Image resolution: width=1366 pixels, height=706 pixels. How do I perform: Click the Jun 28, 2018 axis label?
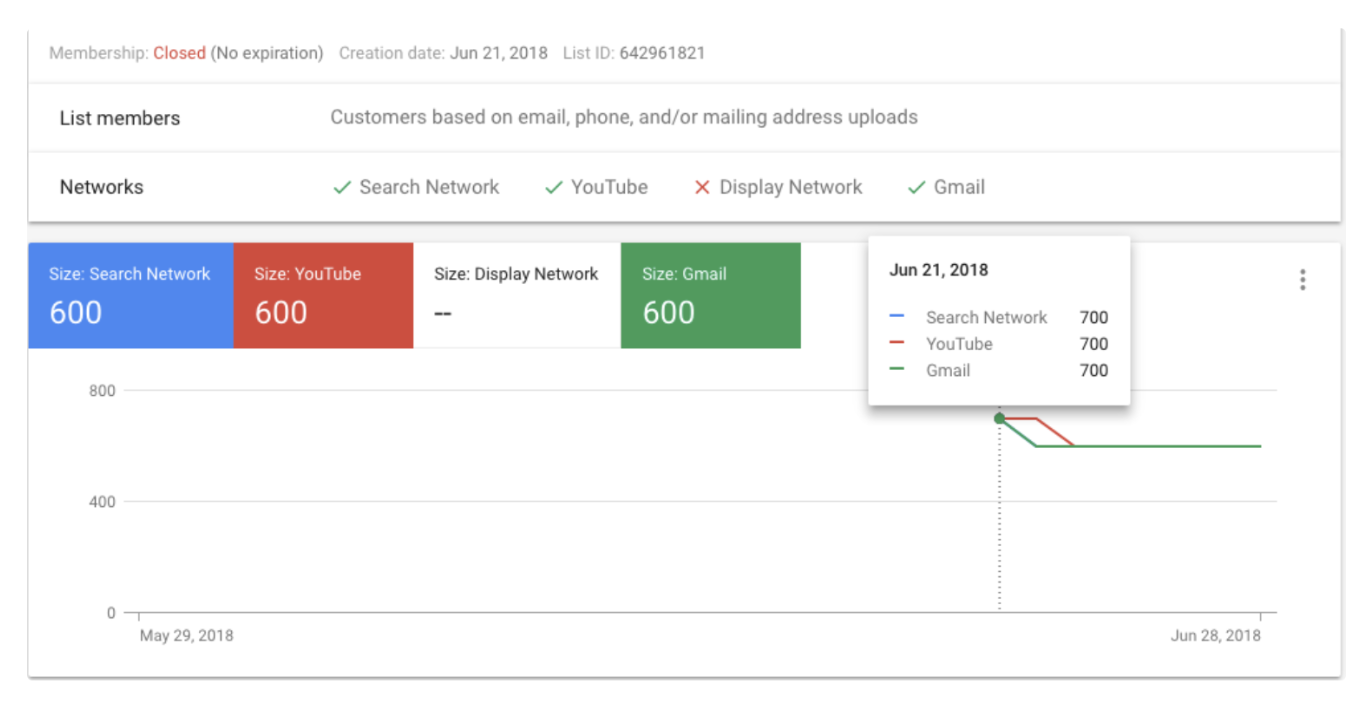pos(1216,636)
